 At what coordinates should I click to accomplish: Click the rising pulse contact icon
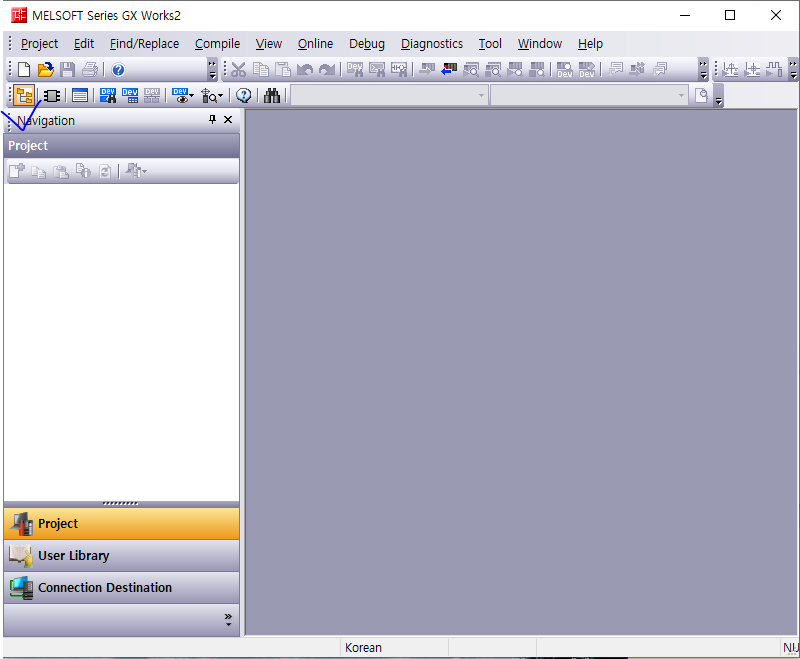(x=730, y=69)
